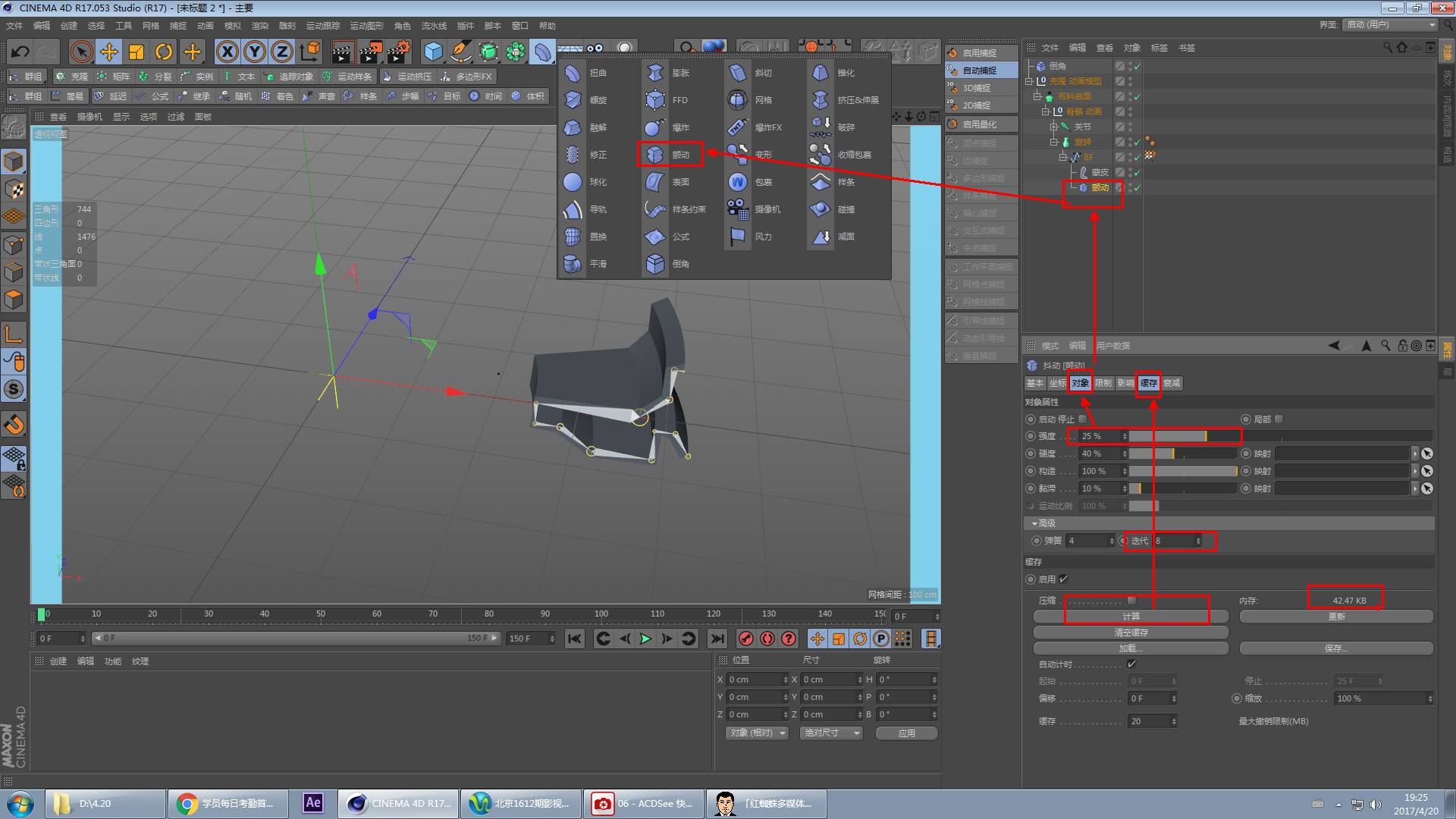This screenshot has height=819, width=1456.
Task: Toggle the 压缩 checkbox
Action: click(1131, 600)
